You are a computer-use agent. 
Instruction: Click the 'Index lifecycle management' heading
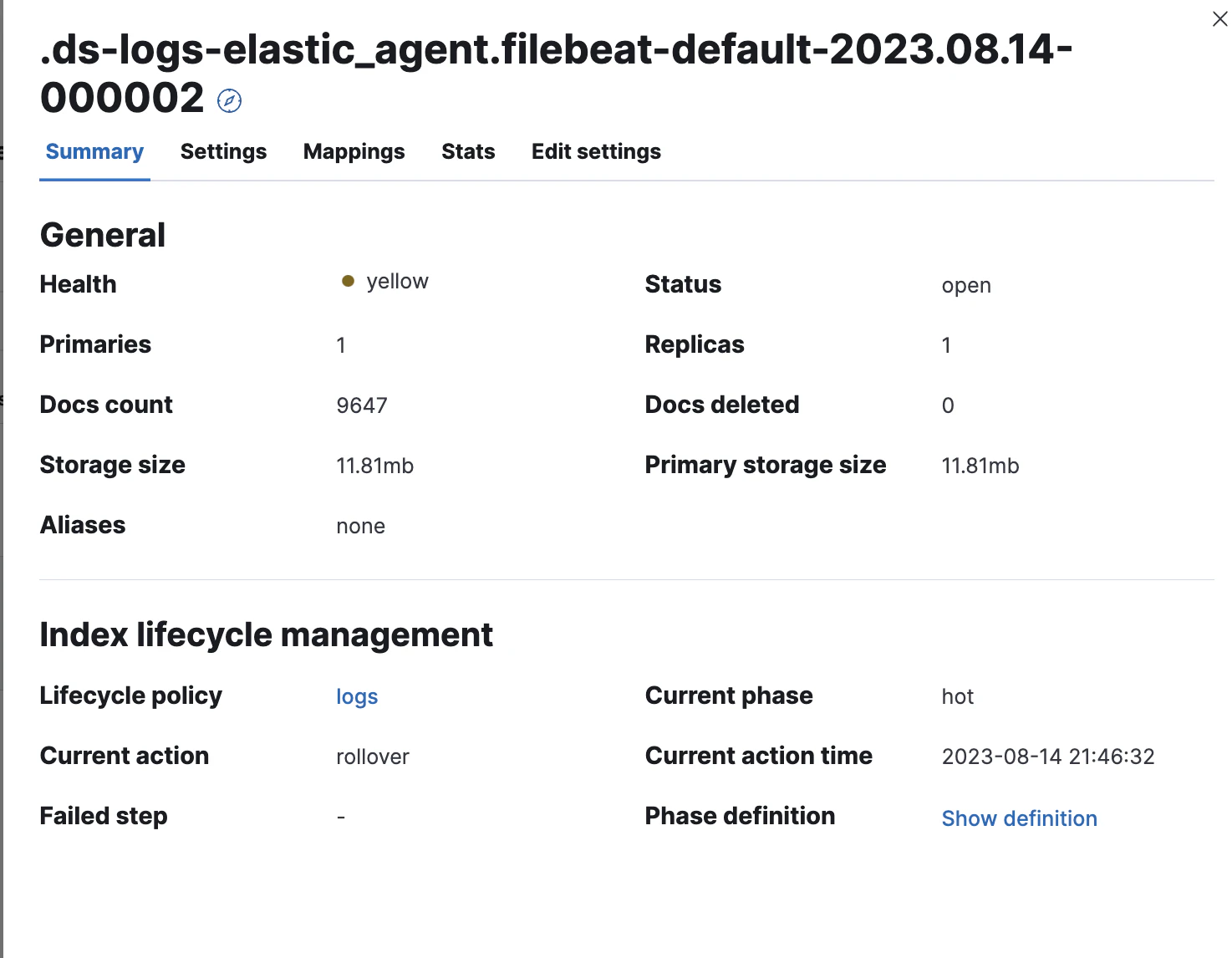pos(267,635)
